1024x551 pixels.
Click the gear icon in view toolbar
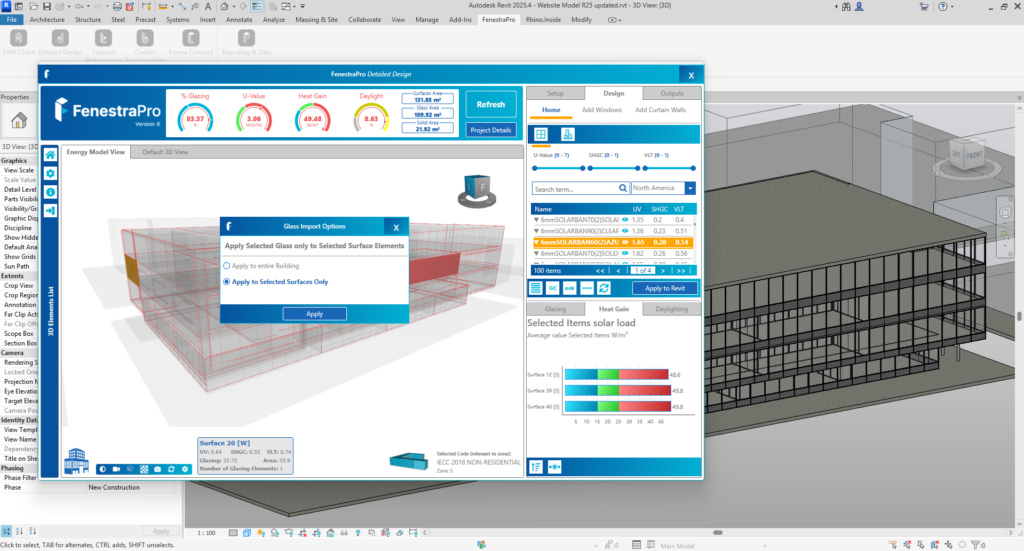tap(185, 469)
